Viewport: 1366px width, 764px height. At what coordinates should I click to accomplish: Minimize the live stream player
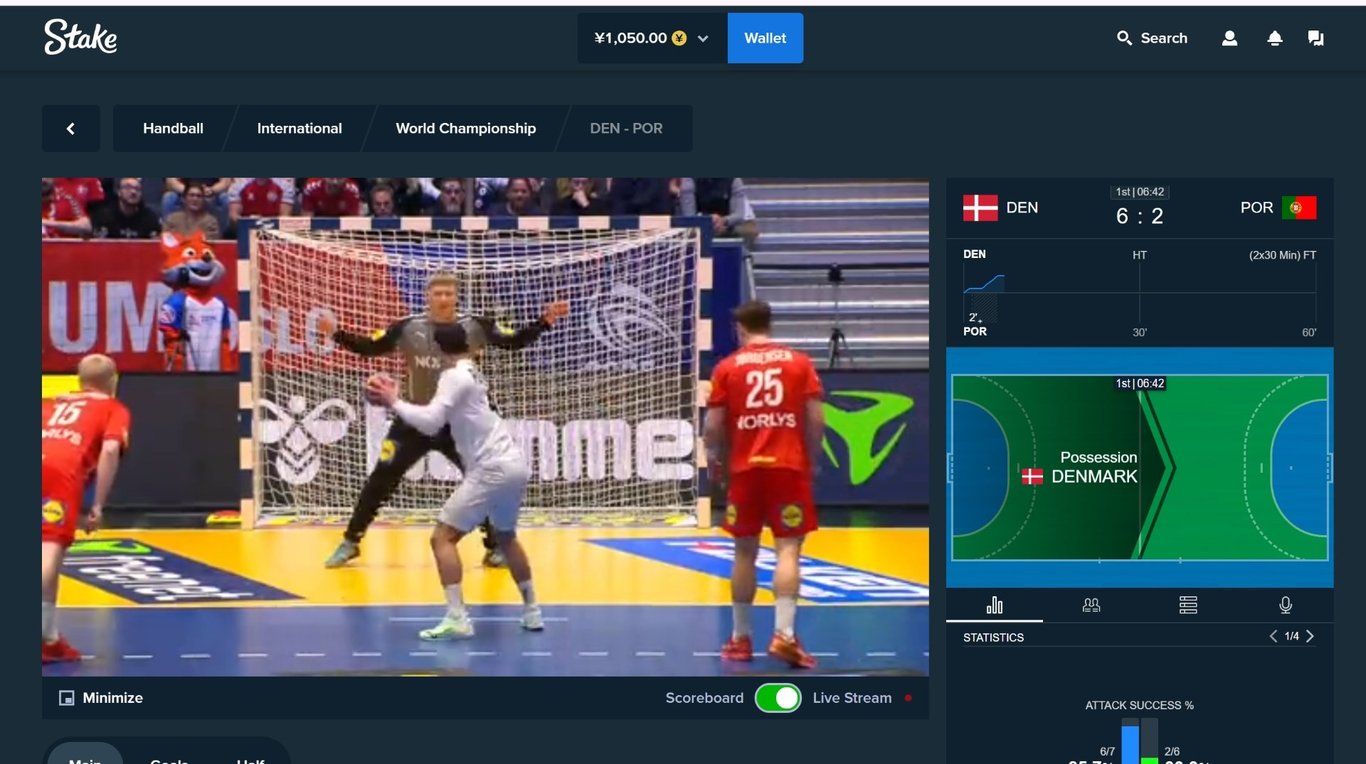(101, 698)
